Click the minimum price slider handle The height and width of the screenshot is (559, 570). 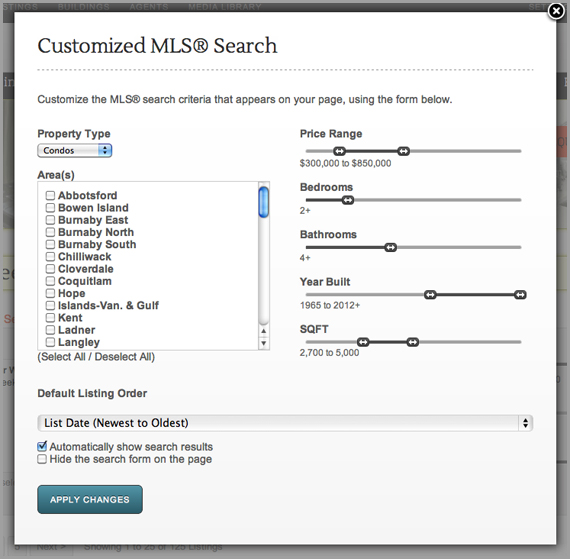pyautogui.click(x=340, y=151)
